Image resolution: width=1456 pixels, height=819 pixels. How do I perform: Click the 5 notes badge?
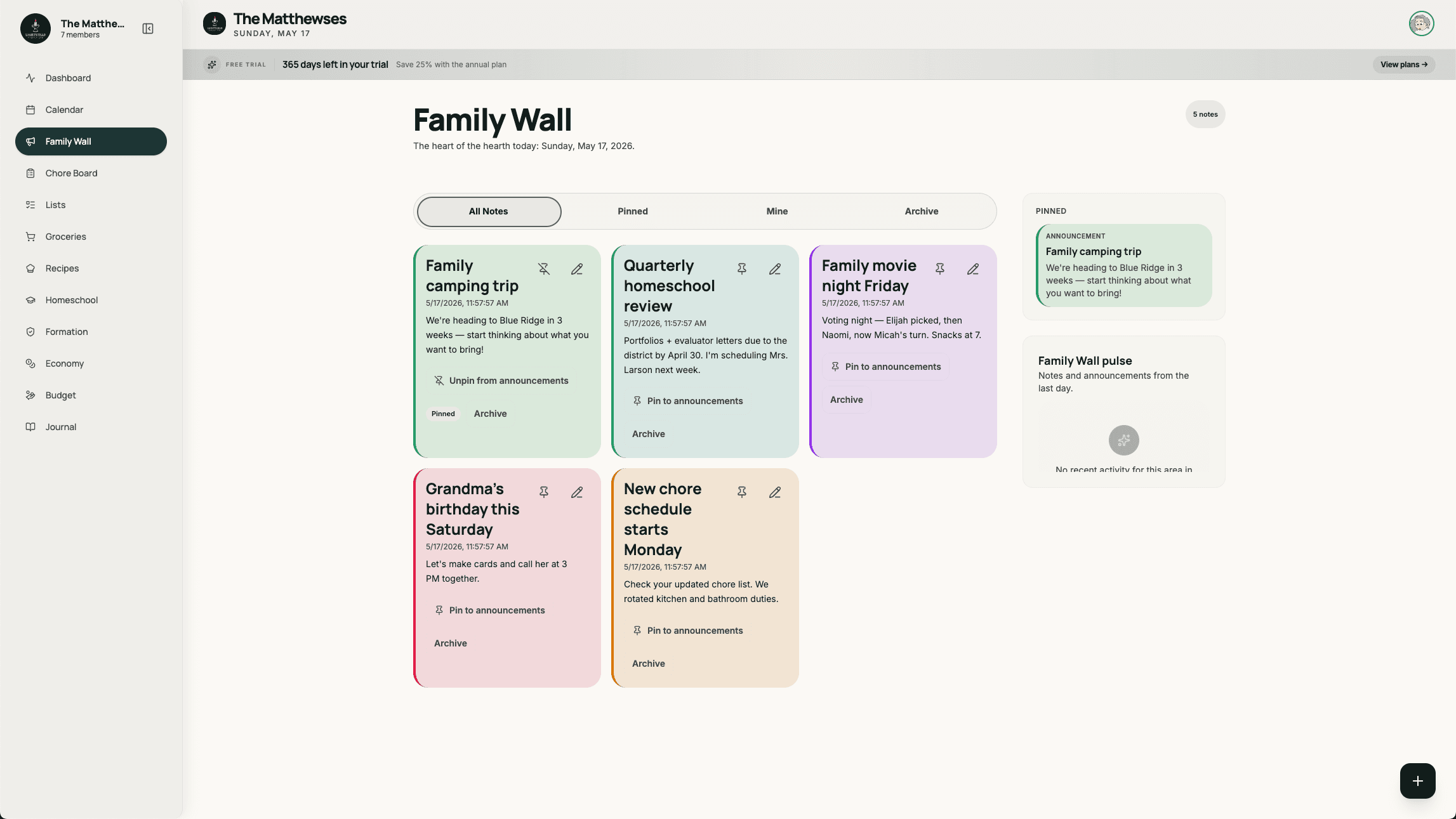pos(1205,114)
